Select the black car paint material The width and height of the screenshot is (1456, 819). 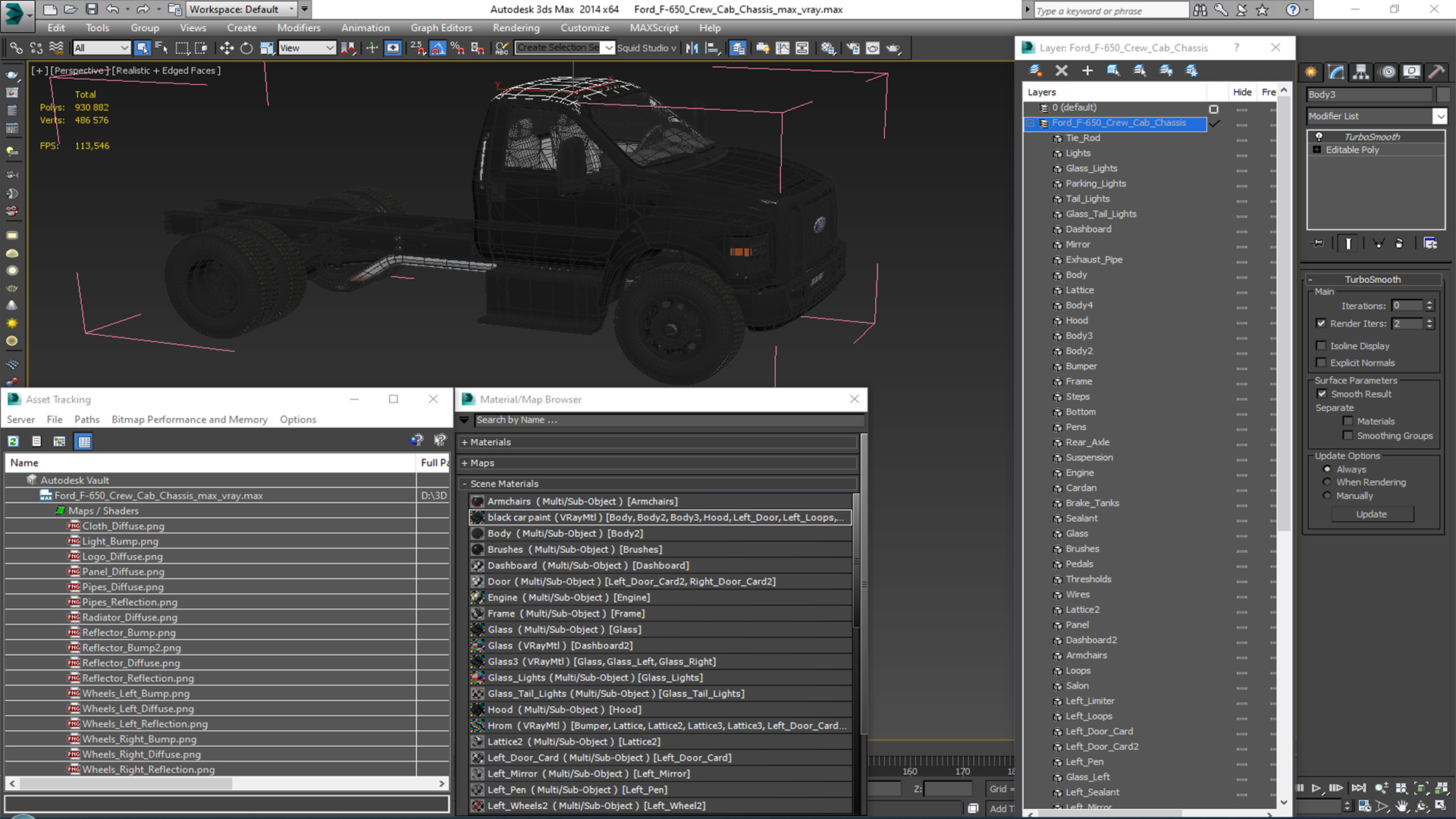click(x=660, y=517)
